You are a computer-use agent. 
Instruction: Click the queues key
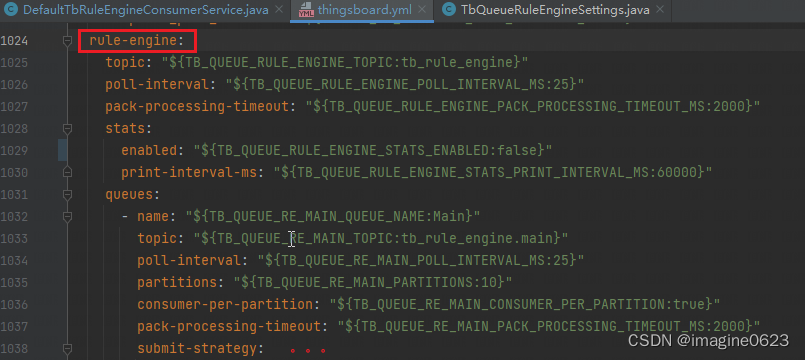point(129,194)
